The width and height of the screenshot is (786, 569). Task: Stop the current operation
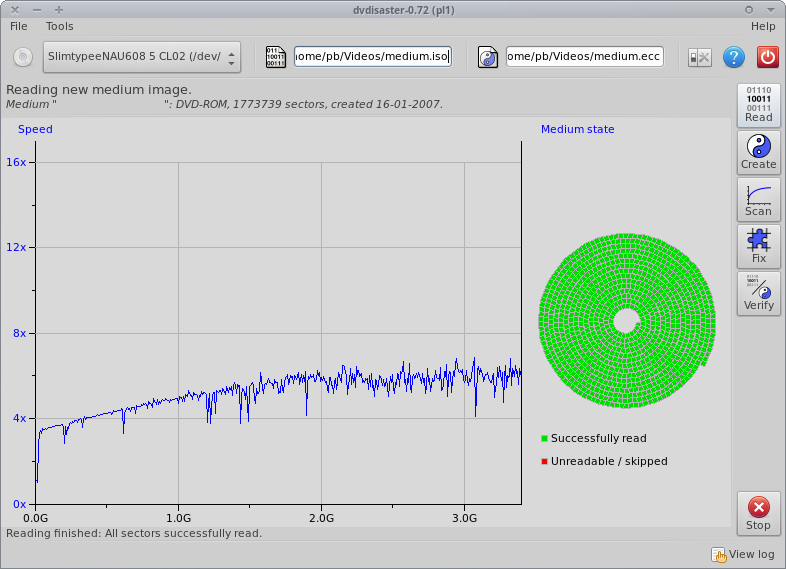tap(758, 513)
